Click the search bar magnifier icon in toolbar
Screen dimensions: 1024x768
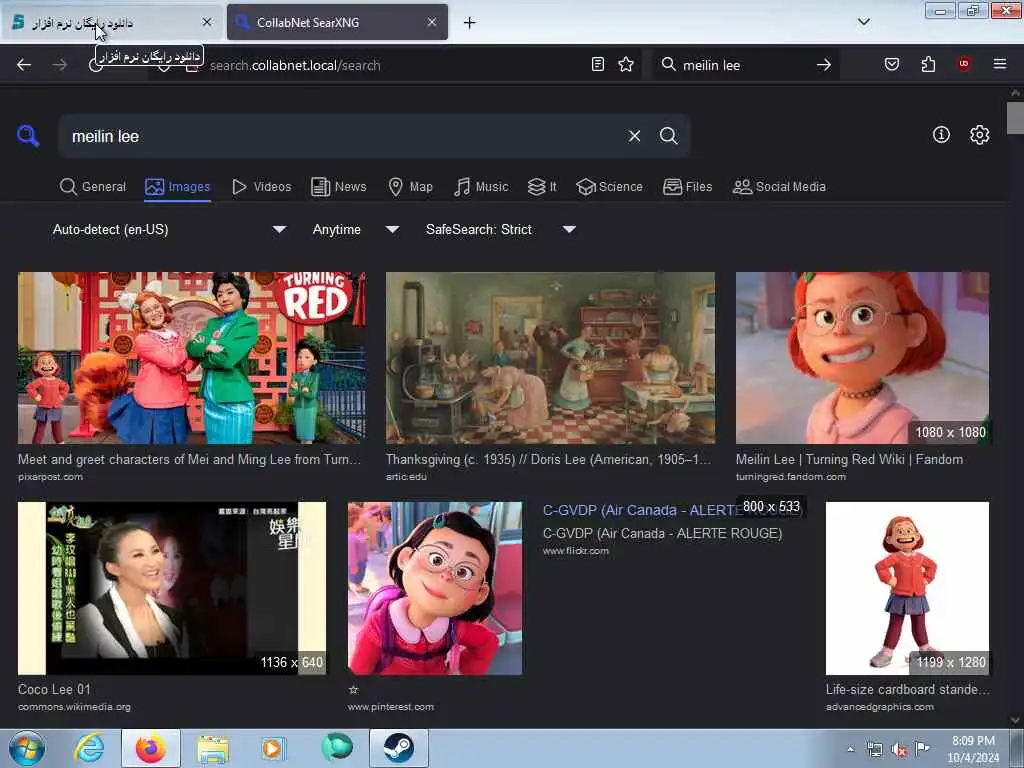tap(668, 64)
